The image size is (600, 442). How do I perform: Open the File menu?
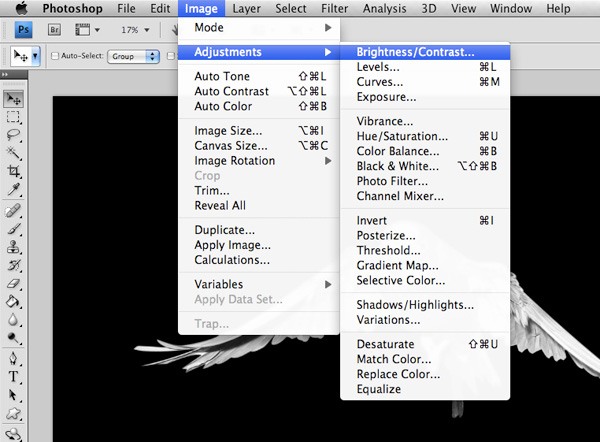(x=126, y=8)
